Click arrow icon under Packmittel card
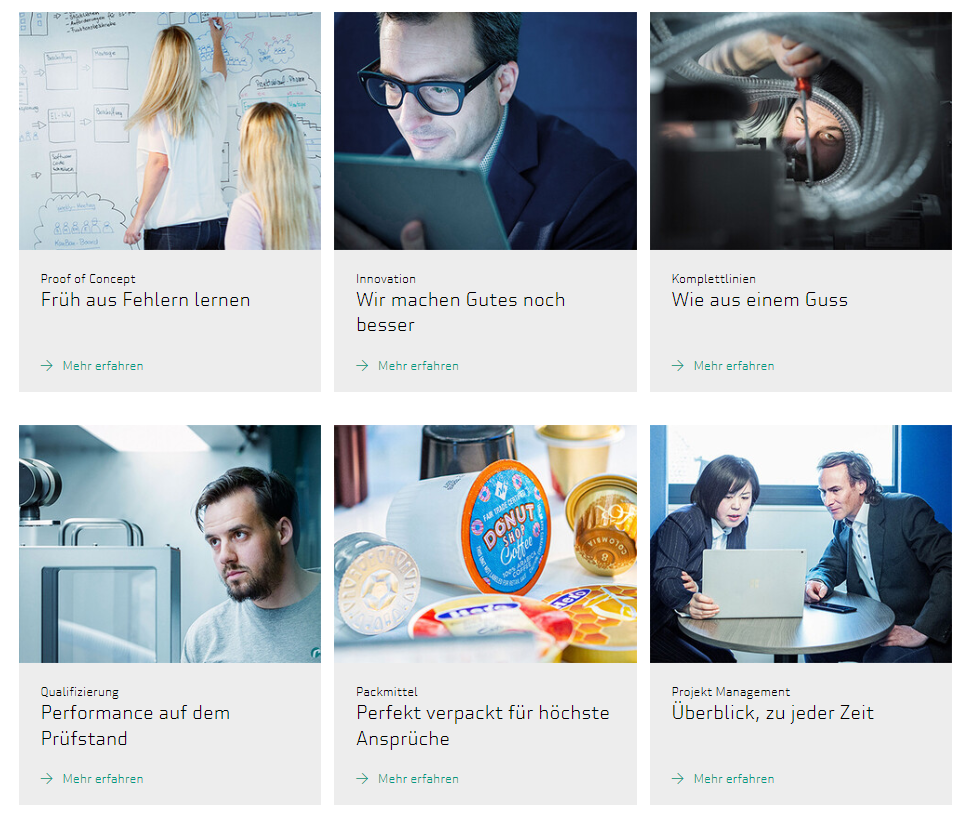 [x=362, y=779]
